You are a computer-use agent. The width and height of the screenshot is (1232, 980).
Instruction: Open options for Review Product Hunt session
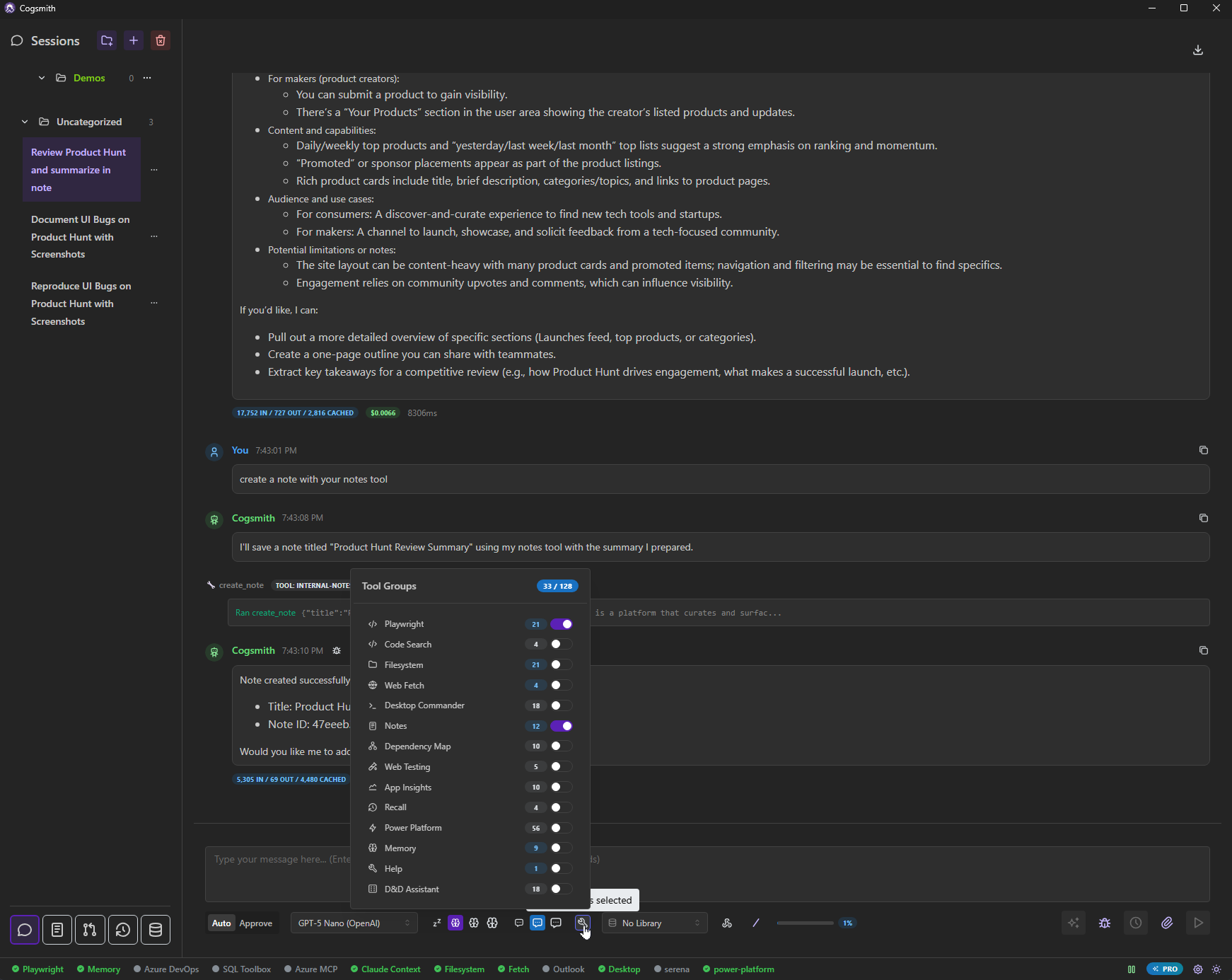(x=154, y=170)
